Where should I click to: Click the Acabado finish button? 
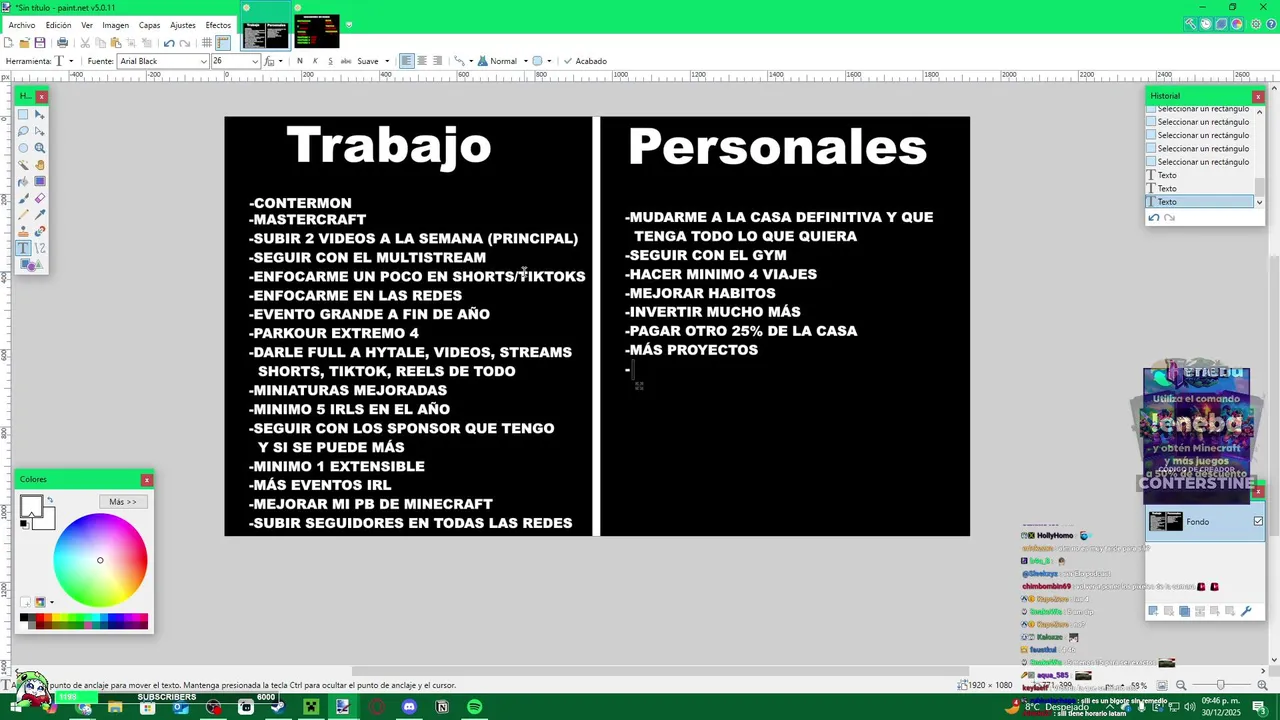point(585,61)
